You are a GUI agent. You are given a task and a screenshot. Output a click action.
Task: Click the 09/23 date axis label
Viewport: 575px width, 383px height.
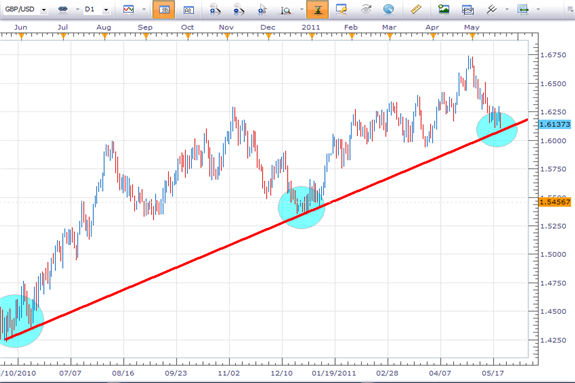pos(176,373)
